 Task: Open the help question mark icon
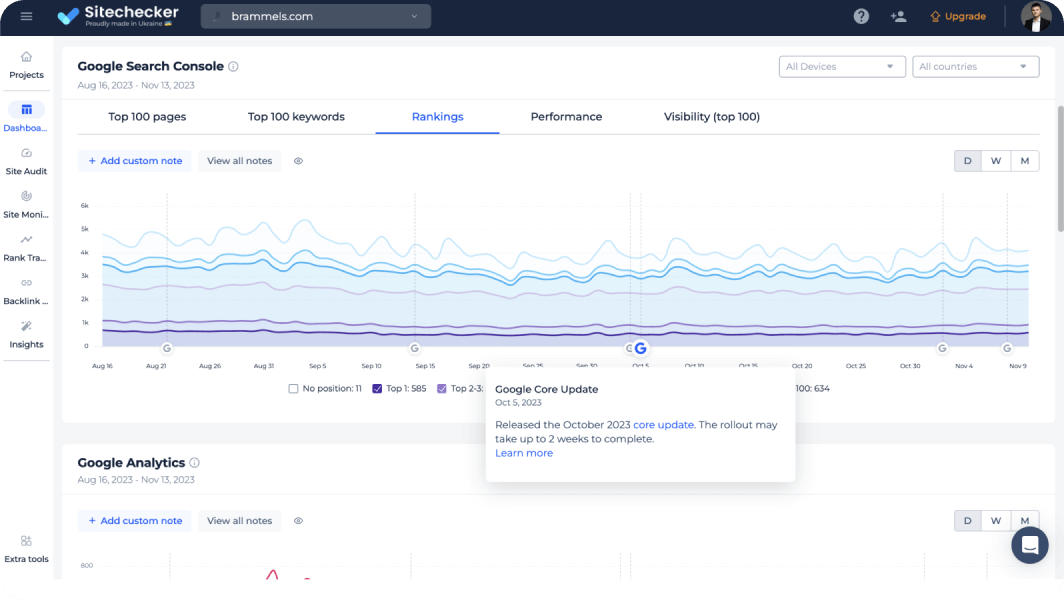click(861, 16)
